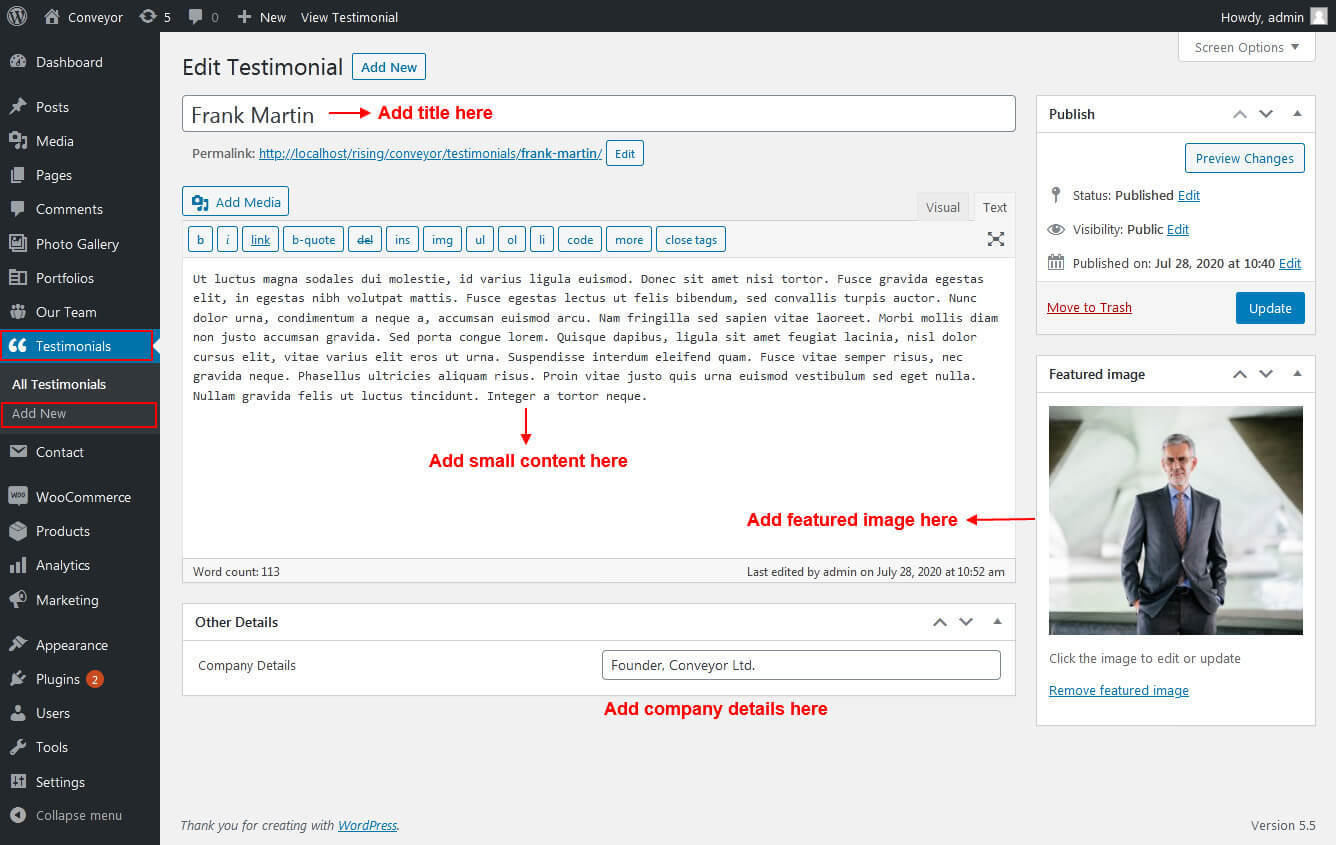Switch to the Visual editor tab
The width and height of the screenshot is (1336, 845).
[942, 207]
